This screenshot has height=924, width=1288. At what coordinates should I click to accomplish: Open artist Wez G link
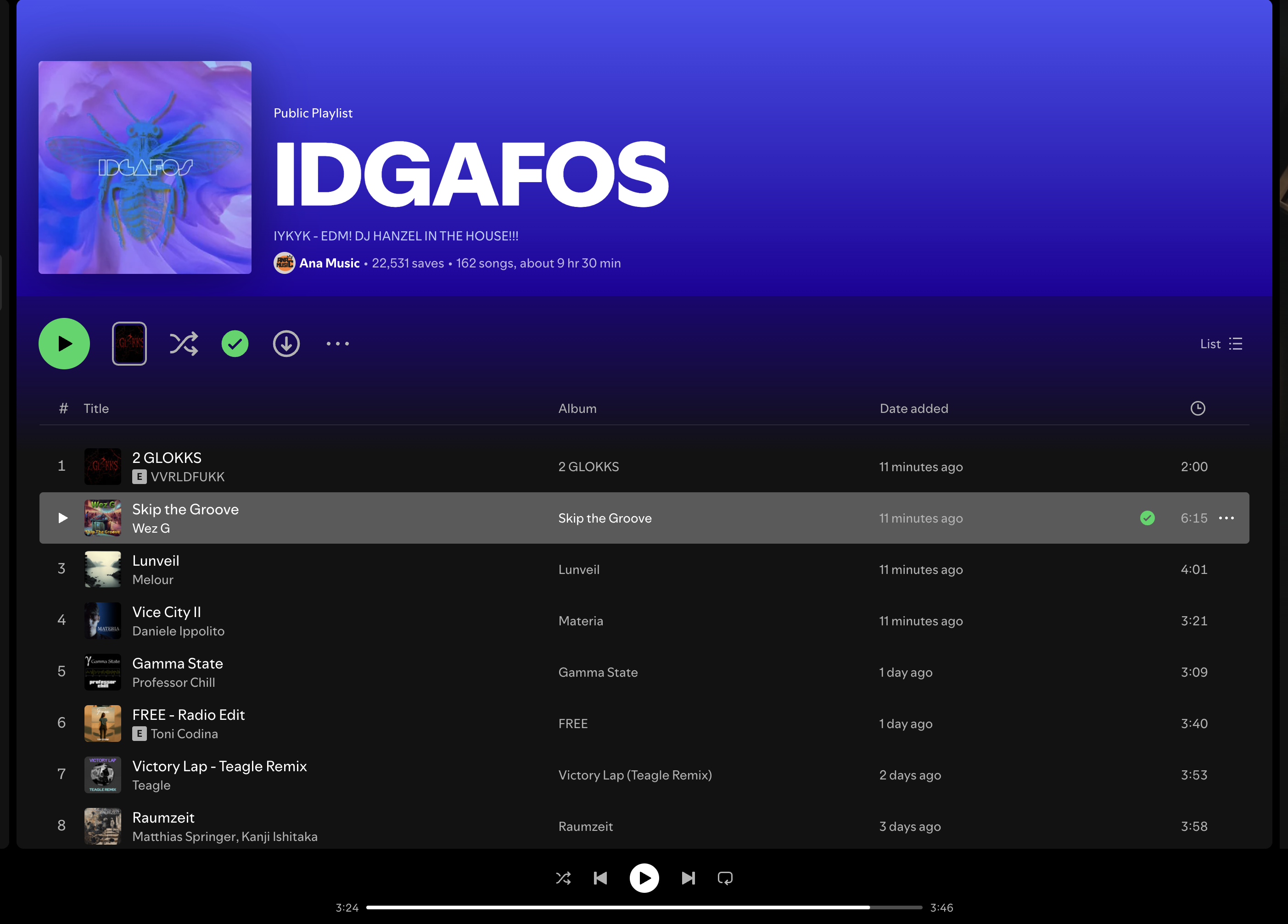151,529
